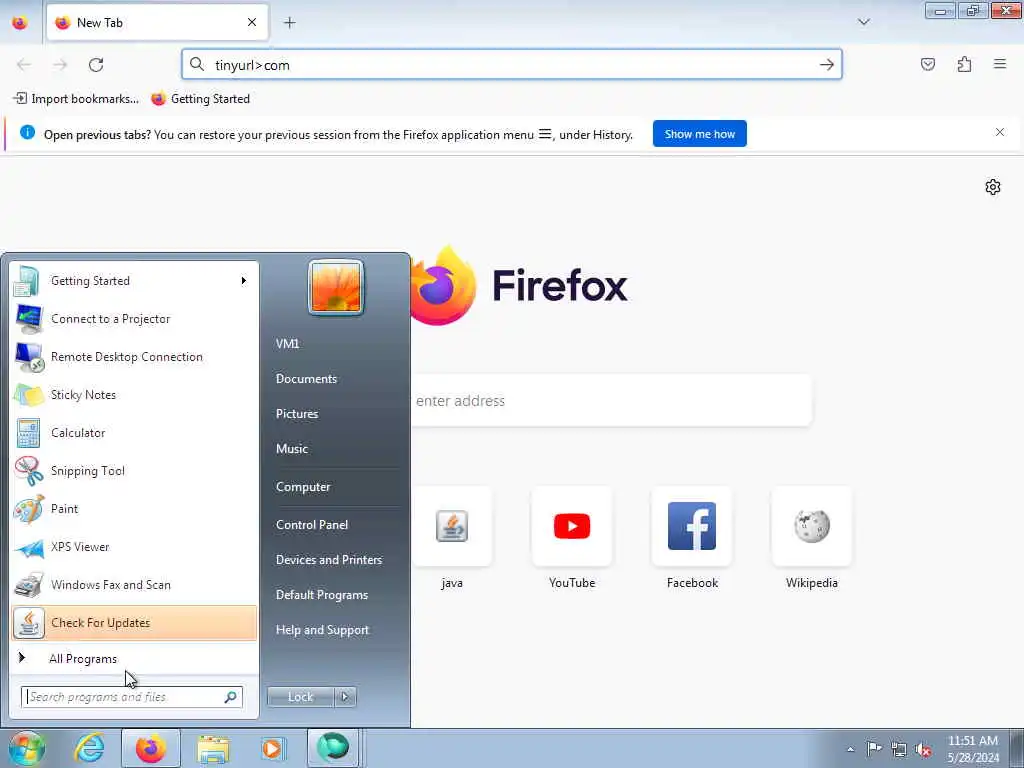Click the muted volume tray icon
Viewport: 1024px width, 768px height.
click(923, 750)
